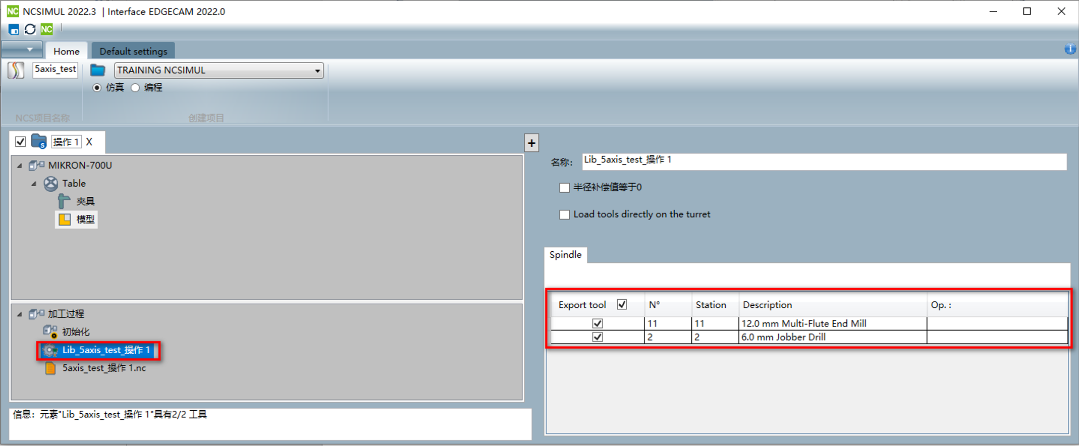
Task: Collapse the 加工过程 tree node
Action: pyautogui.click(x=21, y=315)
